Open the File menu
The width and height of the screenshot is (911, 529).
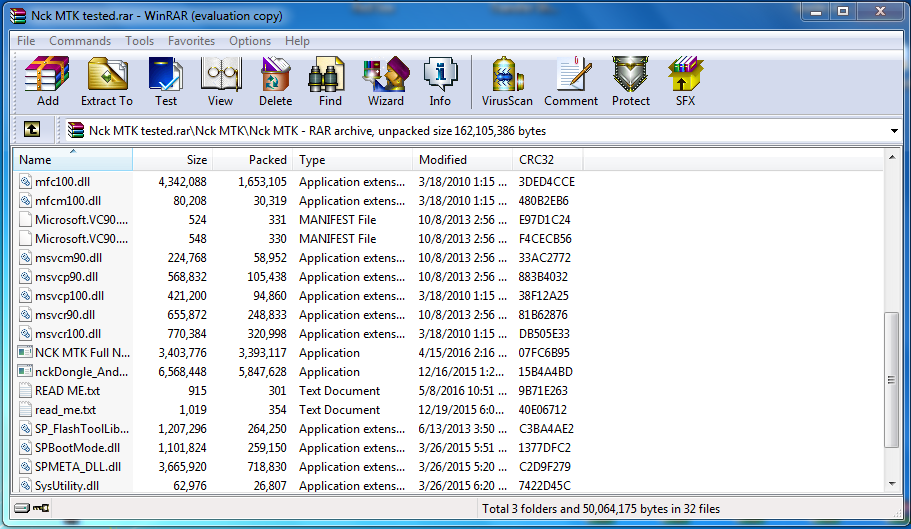[x=26, y=41]
